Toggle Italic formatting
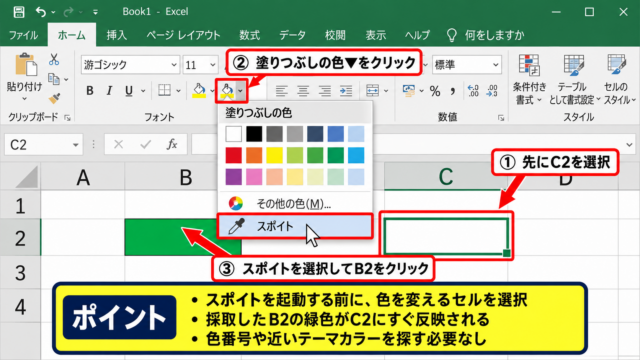 [109, 91]
